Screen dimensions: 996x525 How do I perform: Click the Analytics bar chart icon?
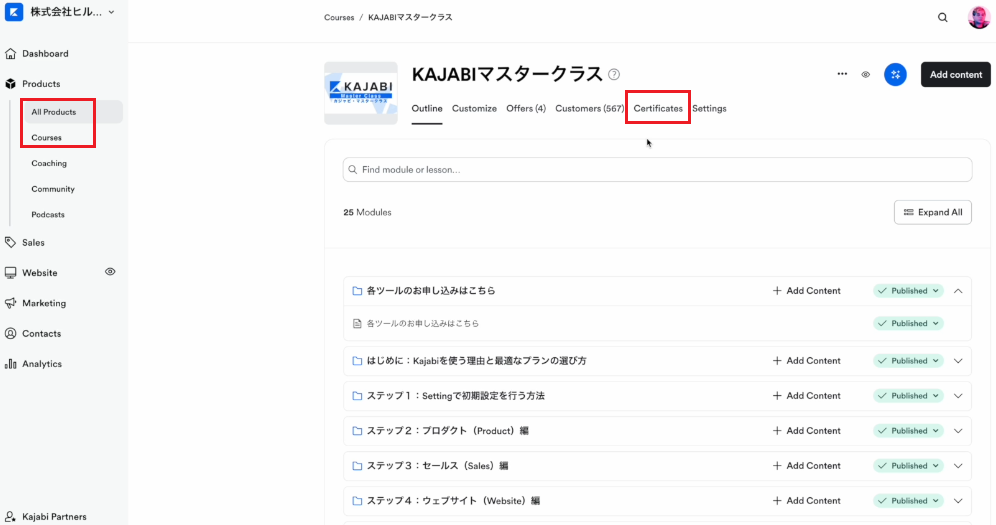tap(11, 364)
